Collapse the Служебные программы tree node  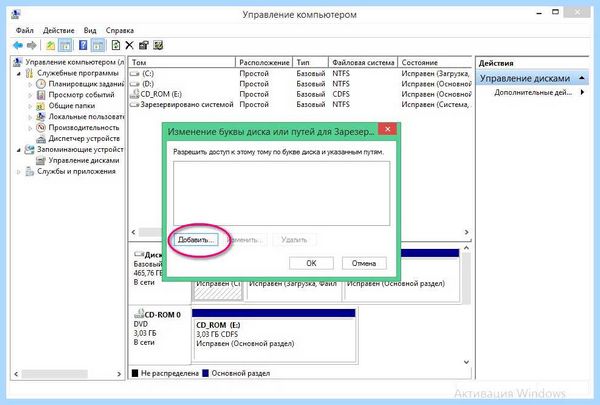tap(19, 73)
